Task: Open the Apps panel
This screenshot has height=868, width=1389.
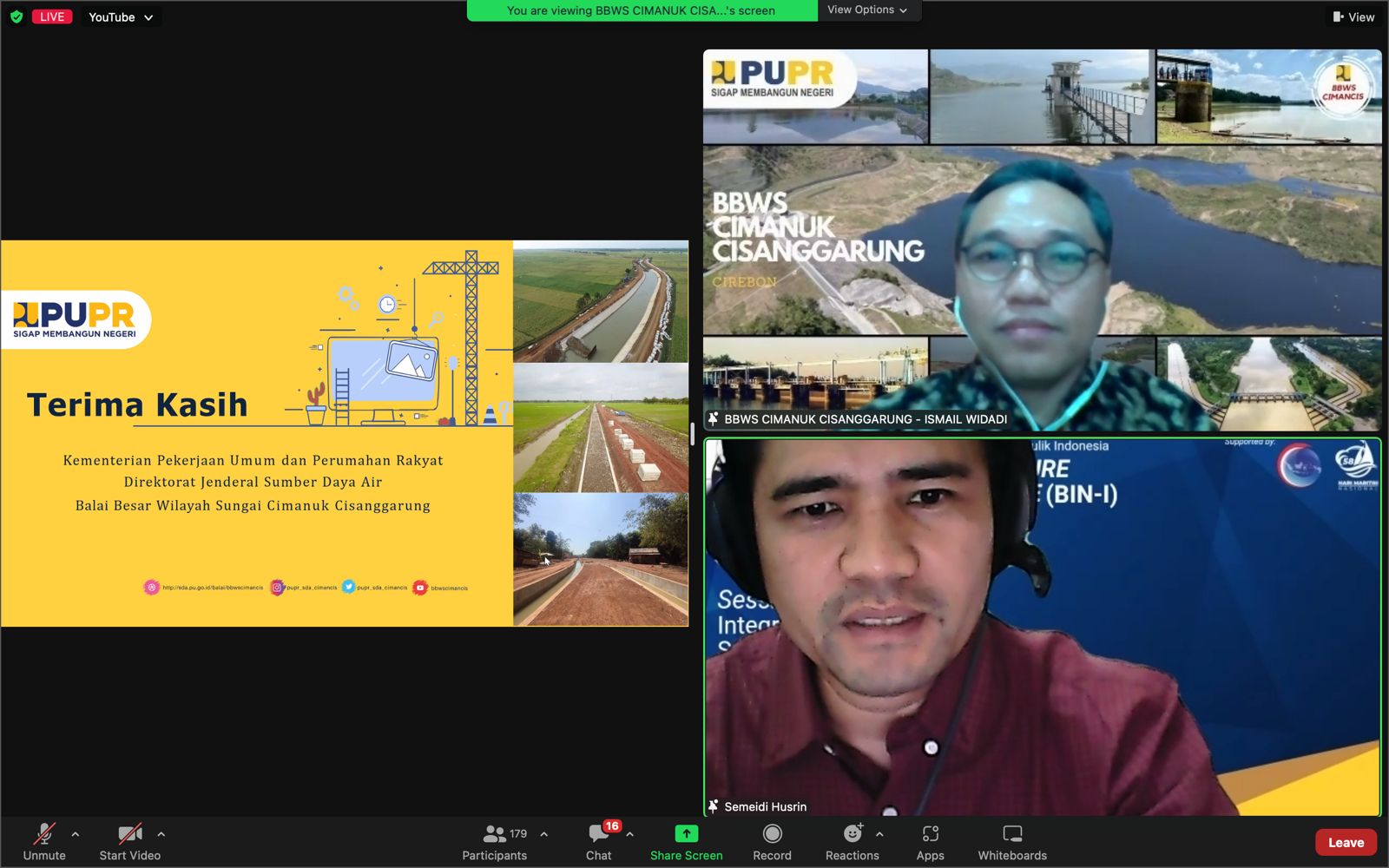Action: [930, 842]
